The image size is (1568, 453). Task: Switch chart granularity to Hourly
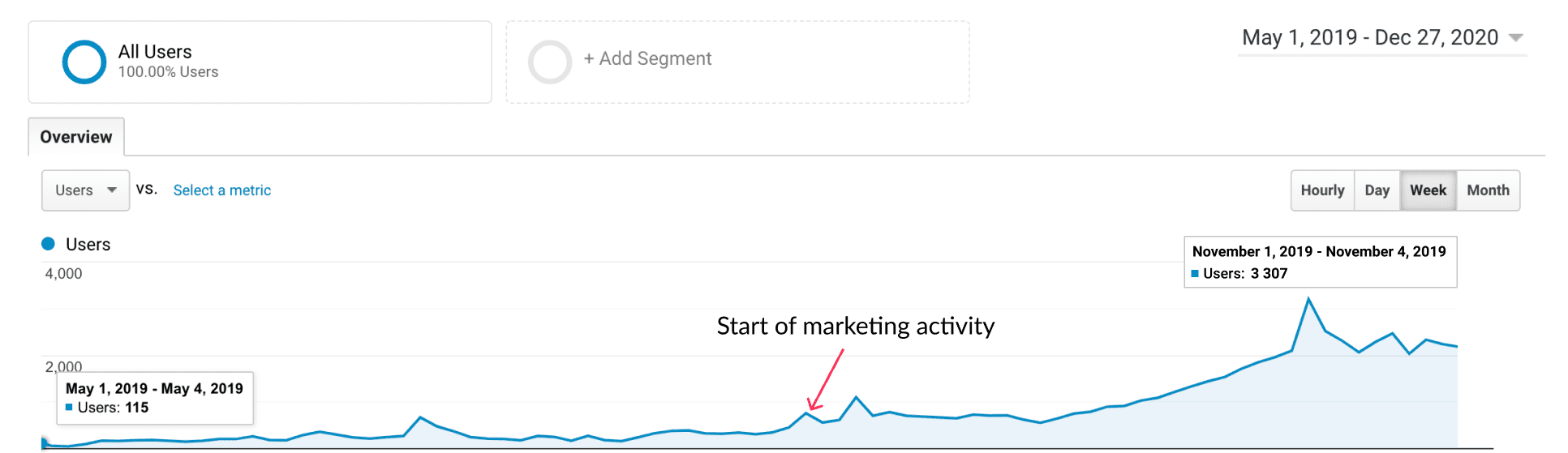pyautogui.click(x=1322, y=190)
